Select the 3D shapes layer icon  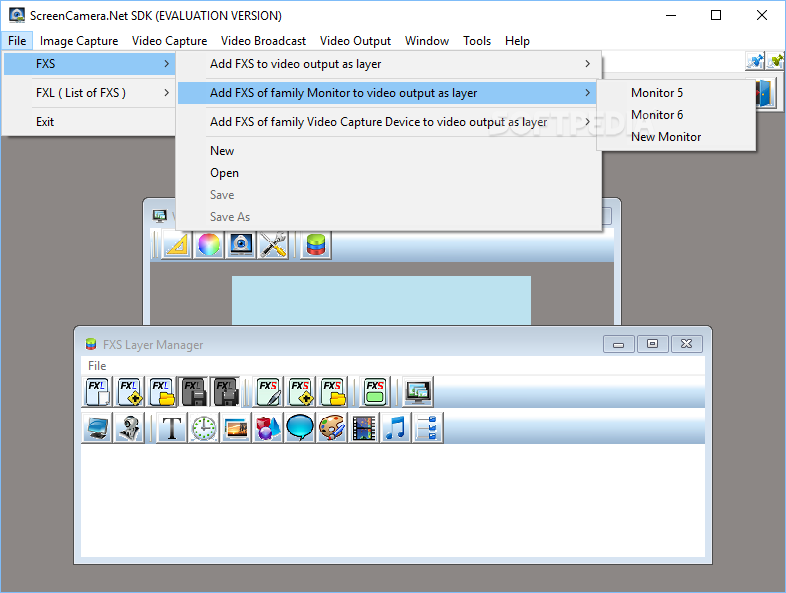[x=268, y=428]
